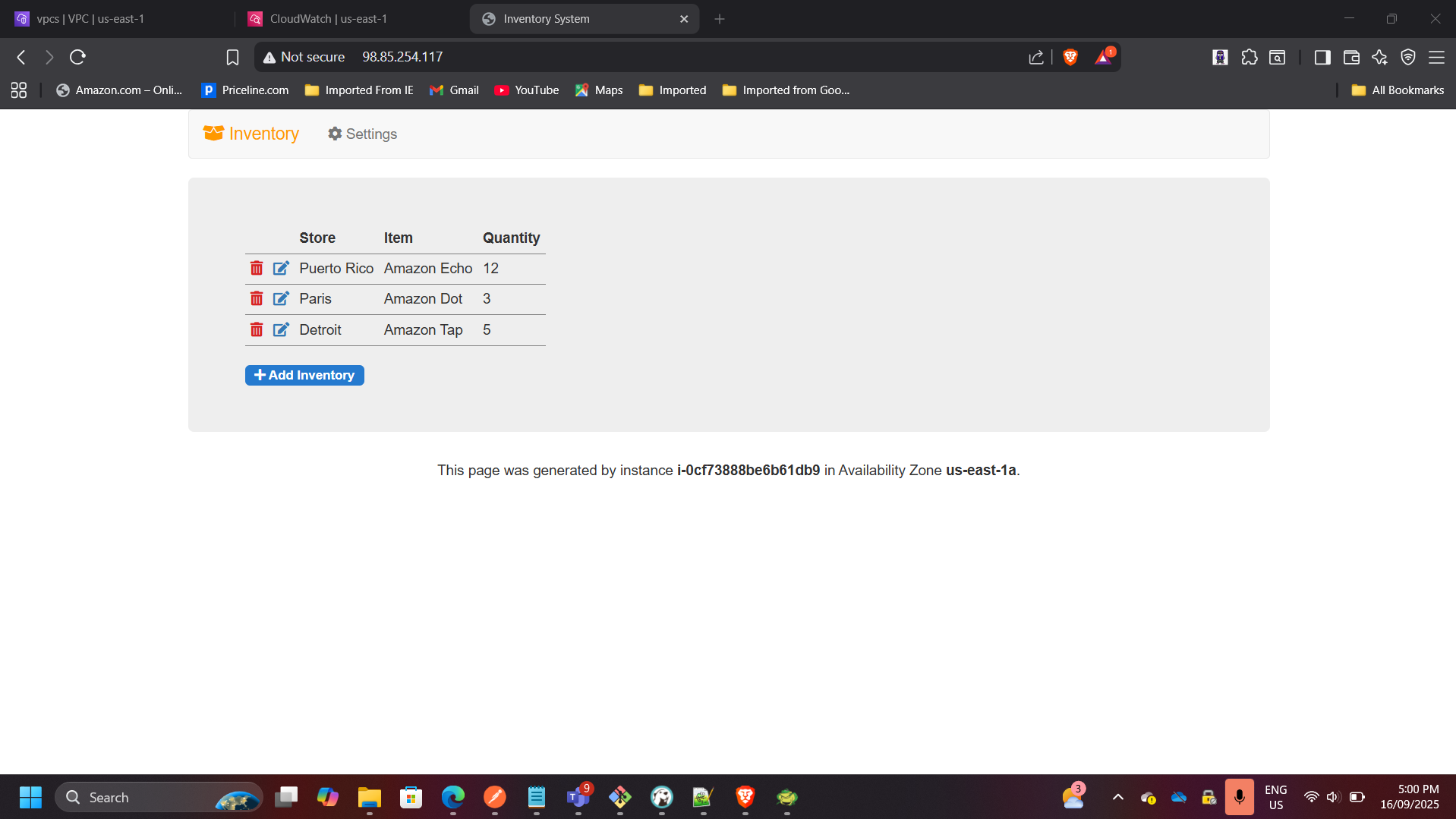The height and width of the screenshot is (819, 1456).
Task: Bookmark this page using bookmark icon
Action: 232,57
